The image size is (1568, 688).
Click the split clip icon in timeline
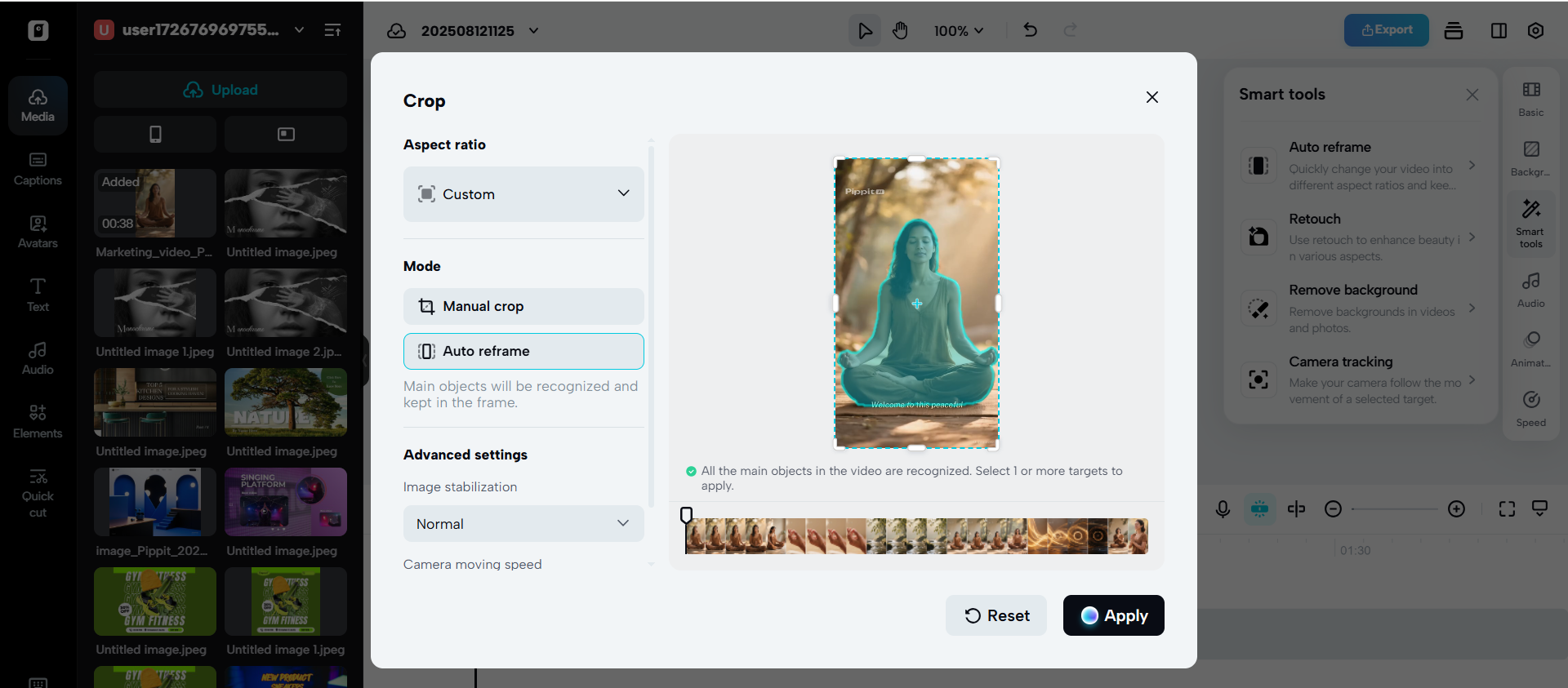[x=1296, y=509]
